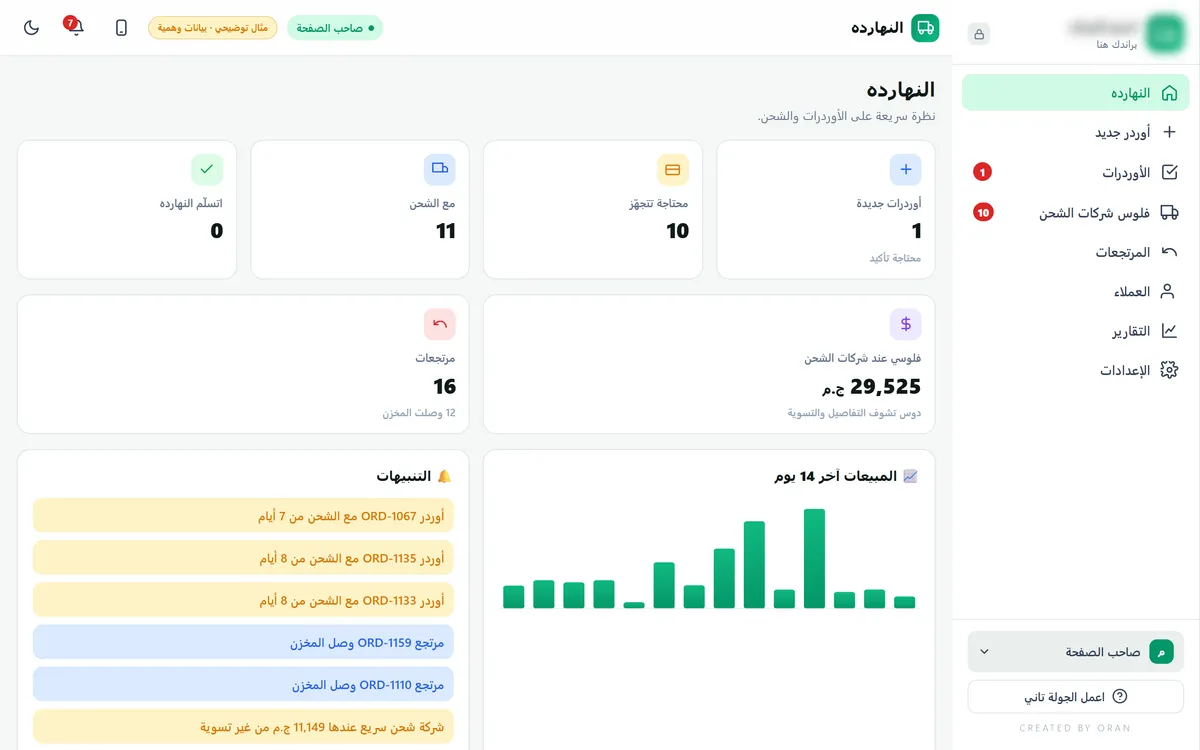Open the ORD-1133 shipping delay alert
The height and width of the screenshot is (750, 1200).
coord(243,600)
